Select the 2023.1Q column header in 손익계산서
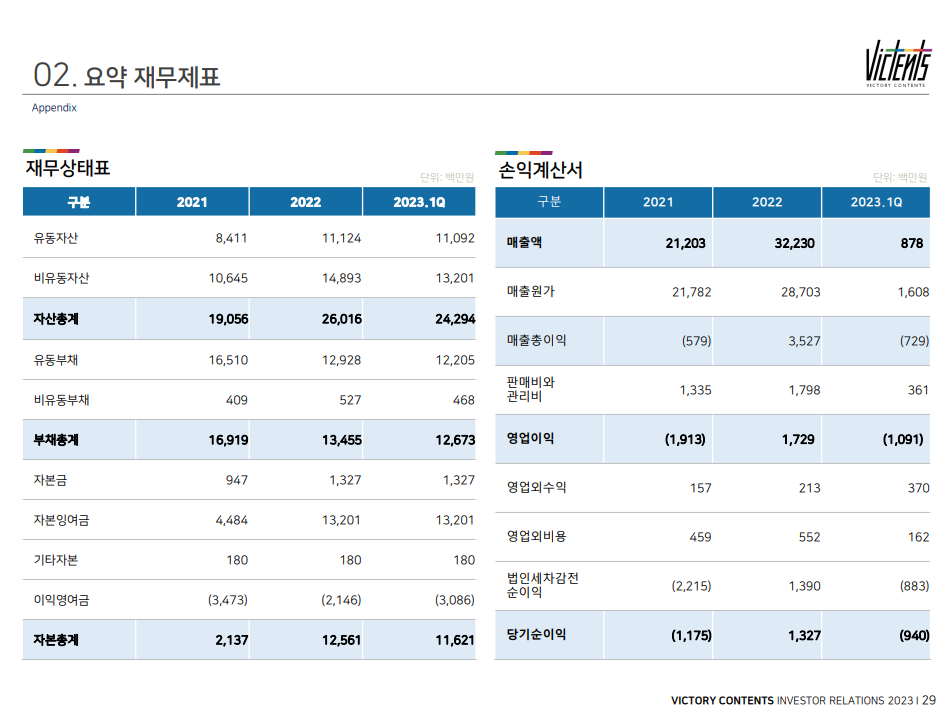Image resolution: width=950 pixels, height=708 pixels. tap(876, 201)
